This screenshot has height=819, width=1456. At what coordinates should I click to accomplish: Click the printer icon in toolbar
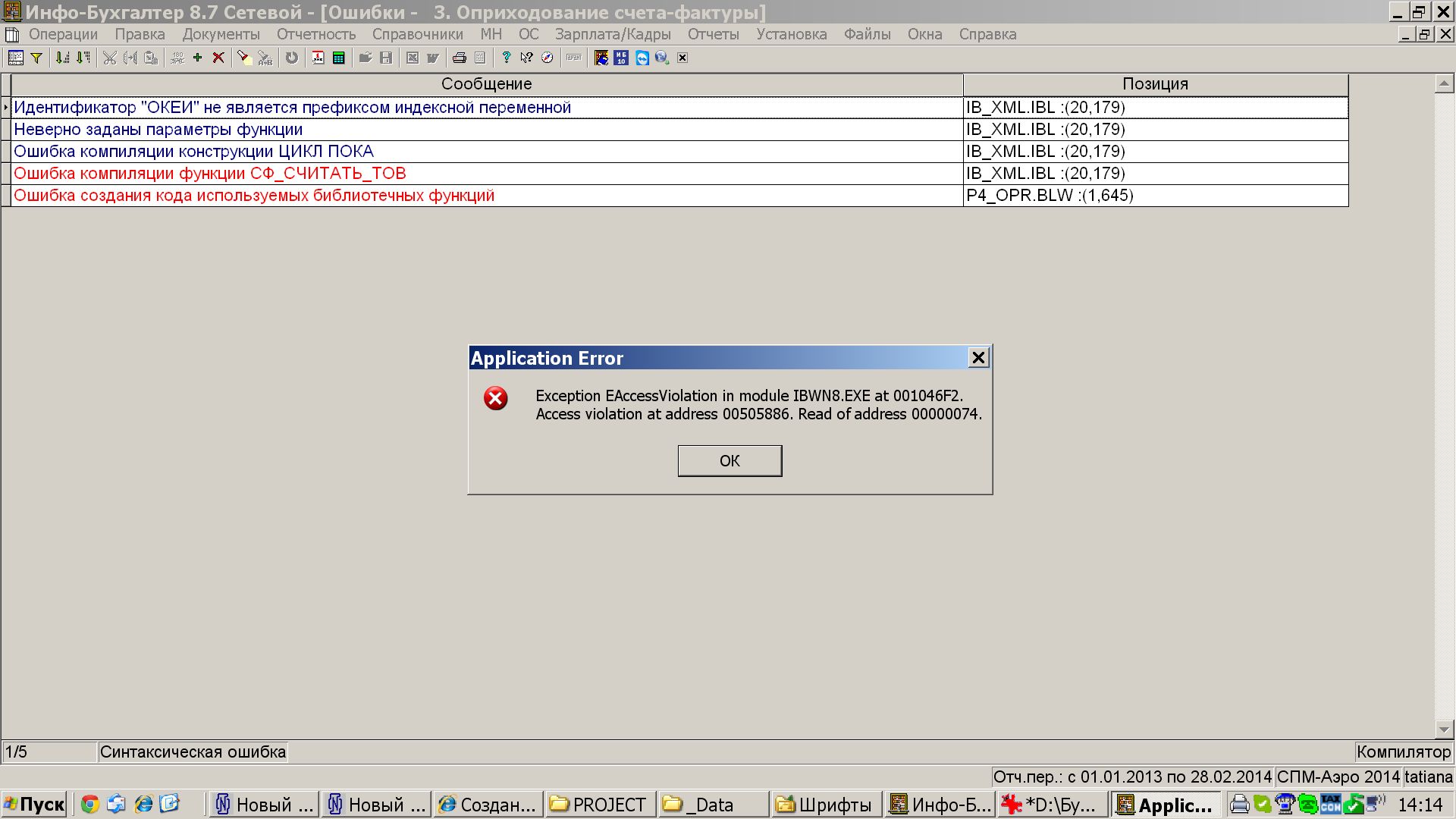460,58
